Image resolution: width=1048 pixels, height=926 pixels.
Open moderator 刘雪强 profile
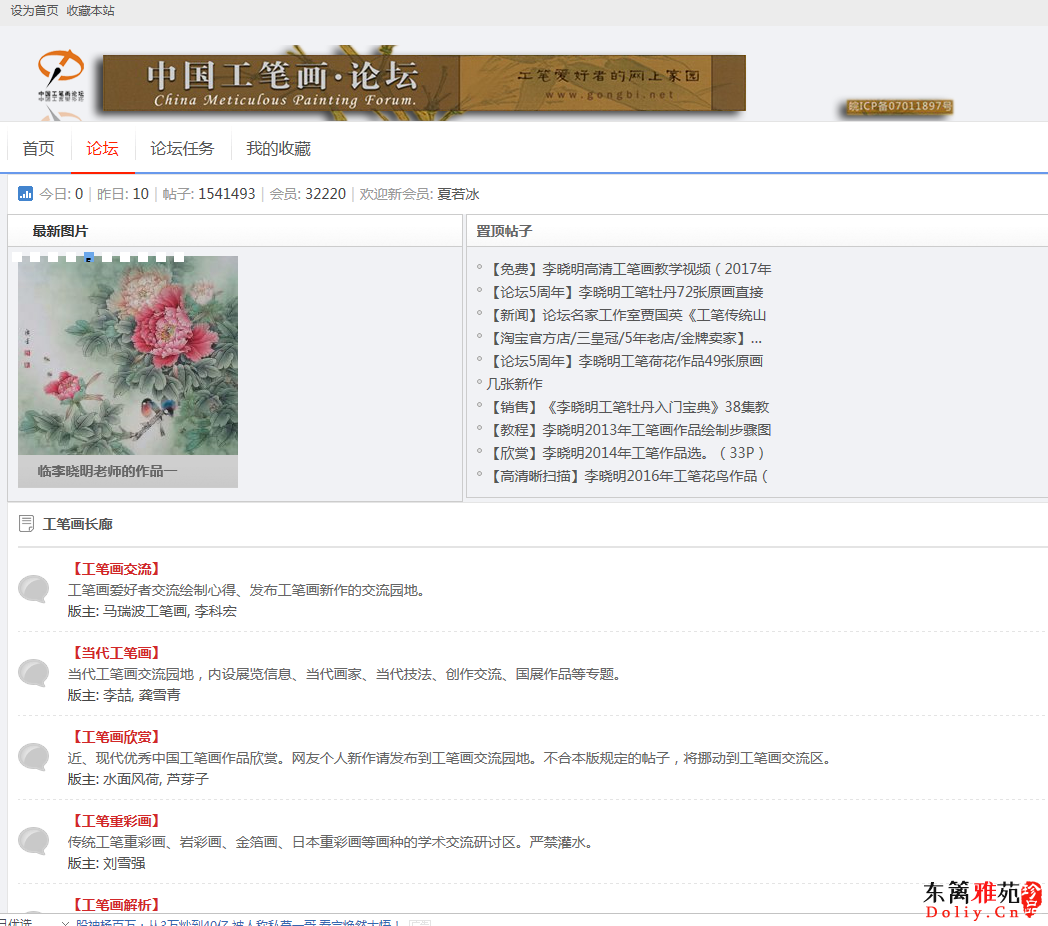[124, 863]
